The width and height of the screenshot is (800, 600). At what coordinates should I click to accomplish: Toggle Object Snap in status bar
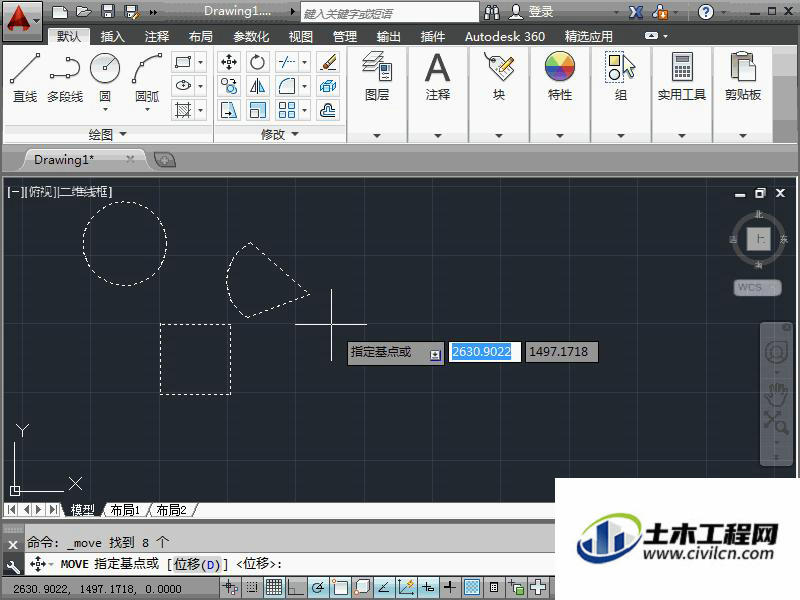(x=340, y=588)
